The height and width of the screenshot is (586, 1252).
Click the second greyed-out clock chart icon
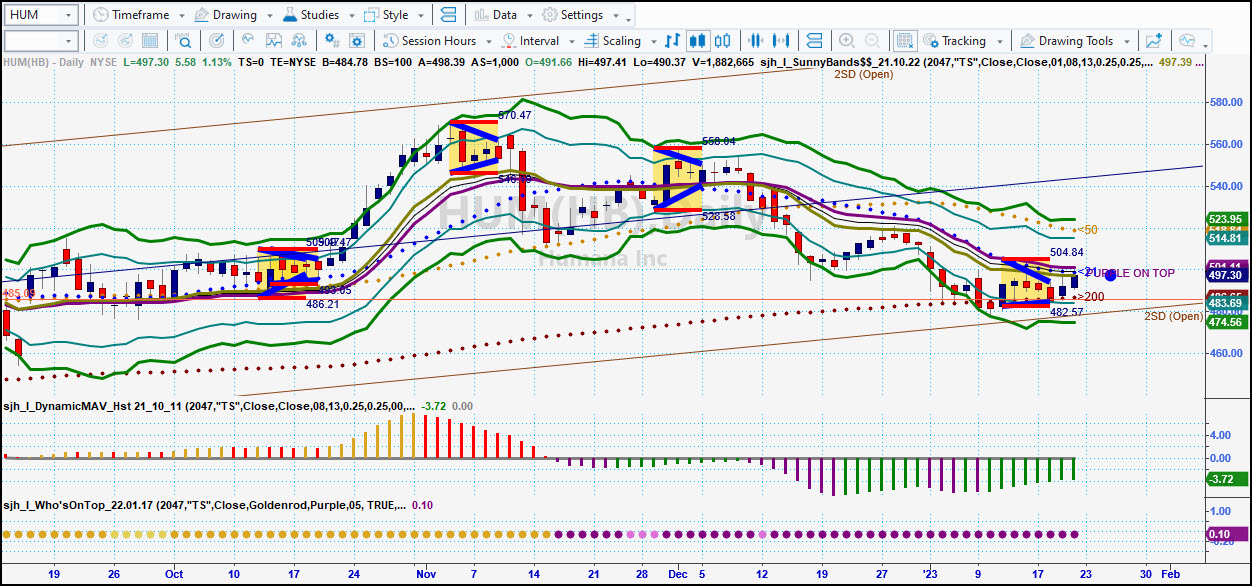point(127,41)
